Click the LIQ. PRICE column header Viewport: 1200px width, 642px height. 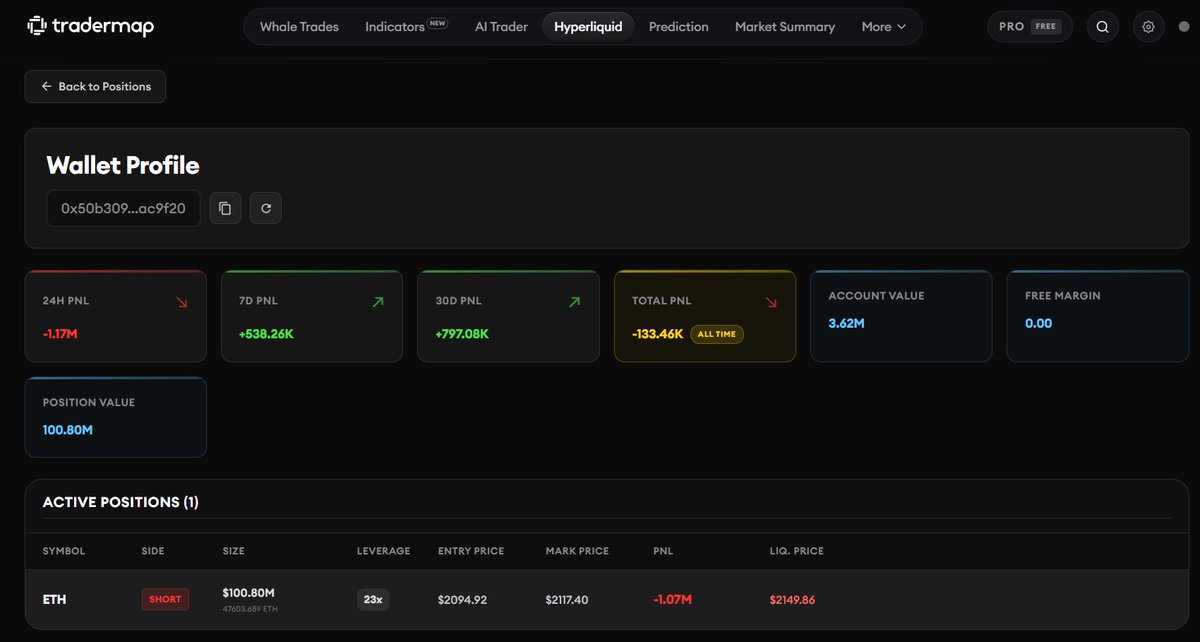tap(797, 551)
